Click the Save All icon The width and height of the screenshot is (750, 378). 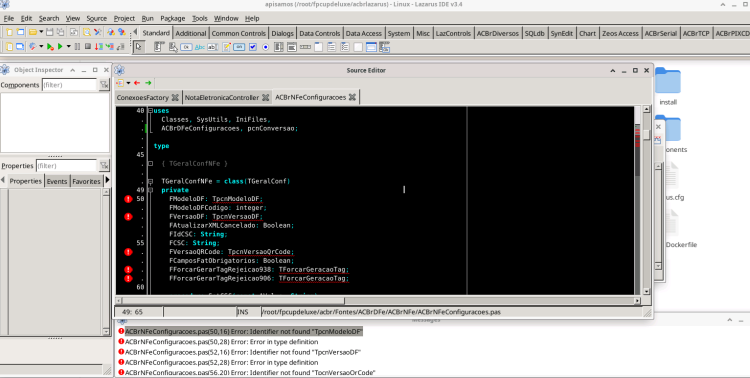click(60, 32)
